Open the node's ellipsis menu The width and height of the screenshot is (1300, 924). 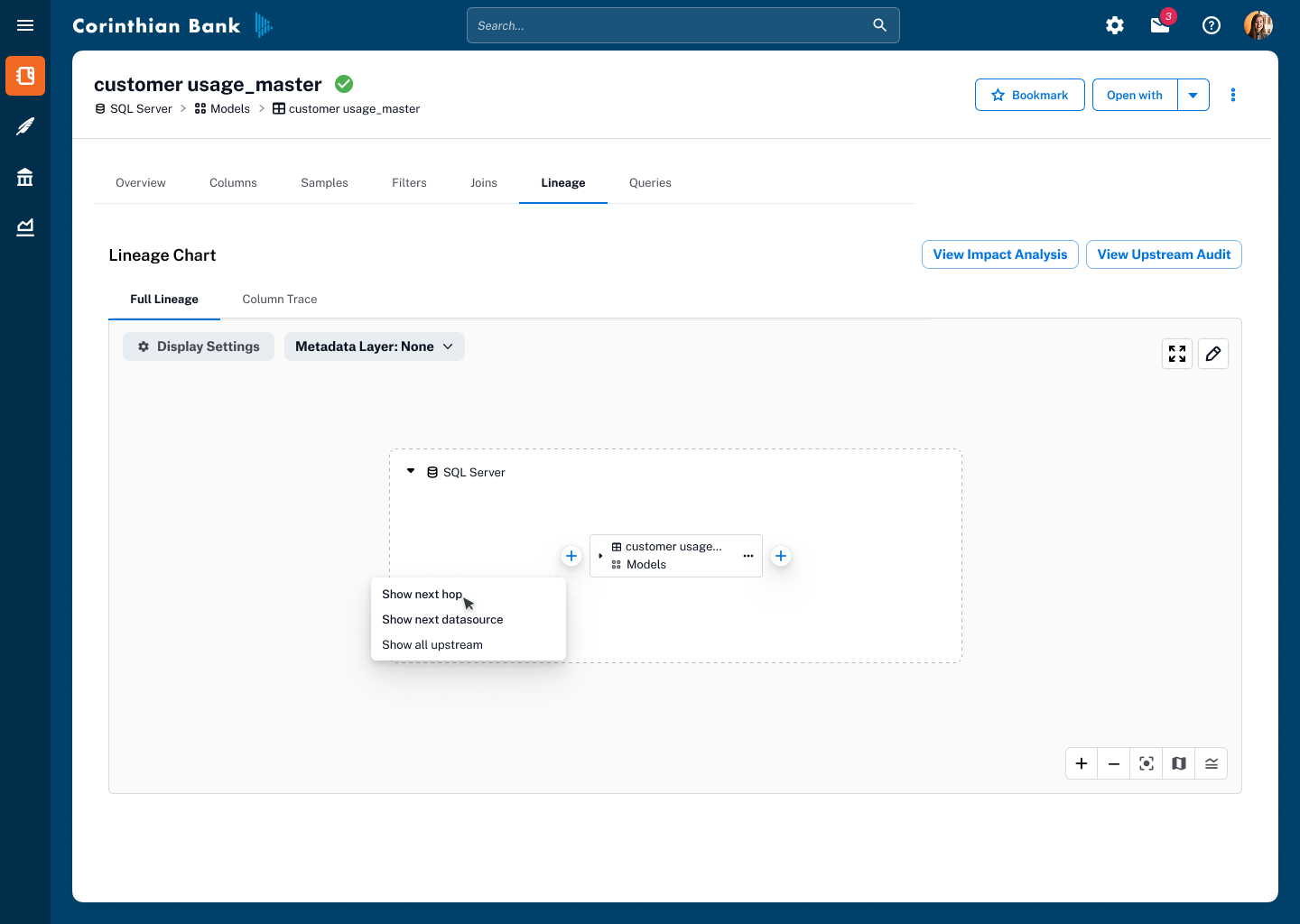coord(748,556)
